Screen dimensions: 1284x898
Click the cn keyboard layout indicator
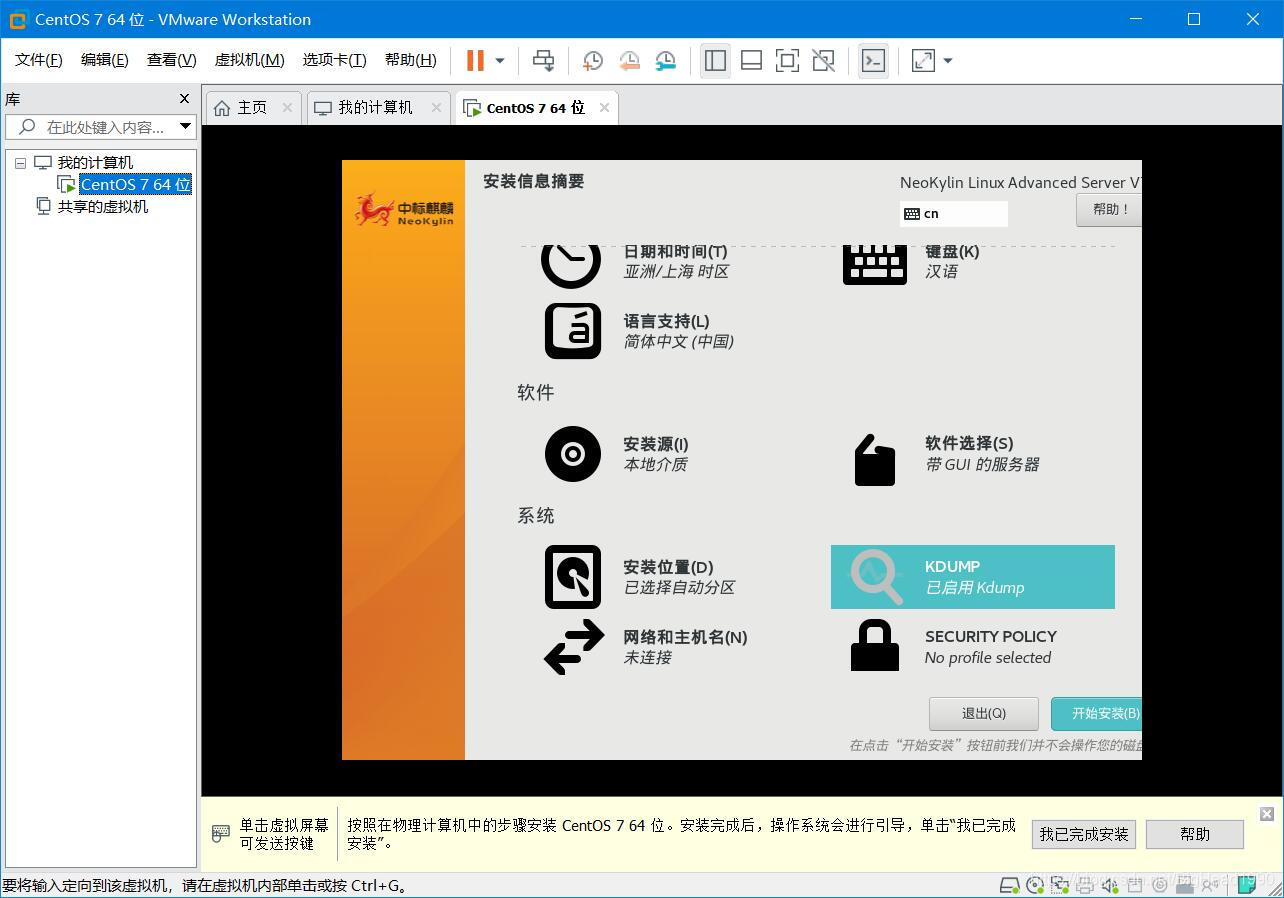[x=953, y=213]
